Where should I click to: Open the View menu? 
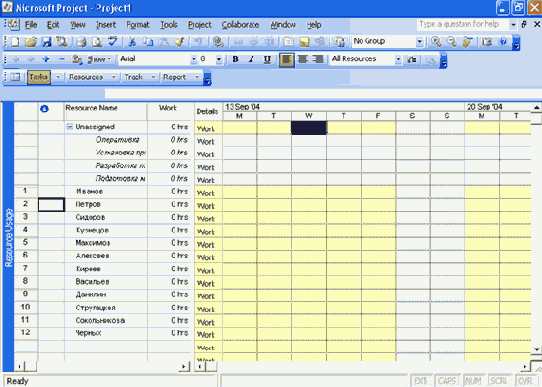pyautogui.click(x=78, y=25)
